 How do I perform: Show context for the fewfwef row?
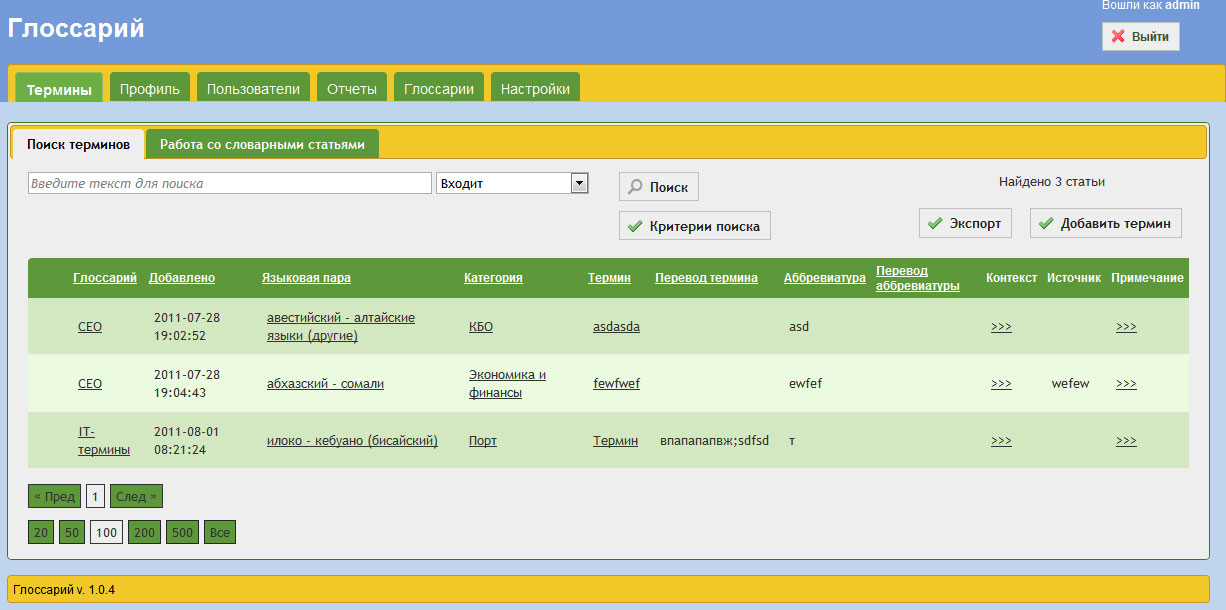1000,383
